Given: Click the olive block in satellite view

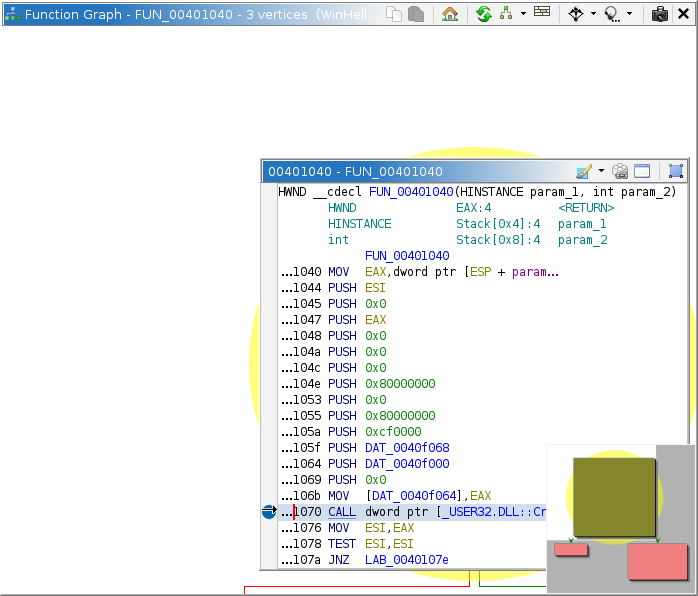Looking at the screenshot, I should coord(614,497).
